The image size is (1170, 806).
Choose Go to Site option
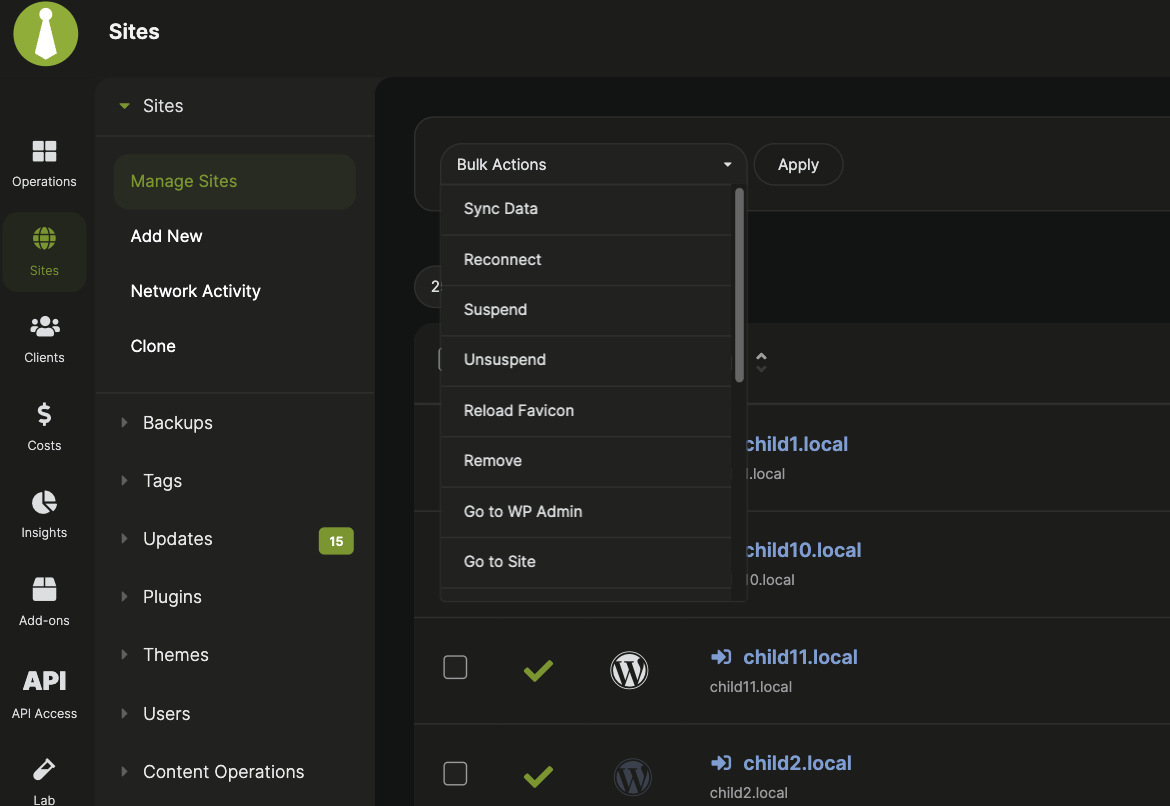point(586,562)
